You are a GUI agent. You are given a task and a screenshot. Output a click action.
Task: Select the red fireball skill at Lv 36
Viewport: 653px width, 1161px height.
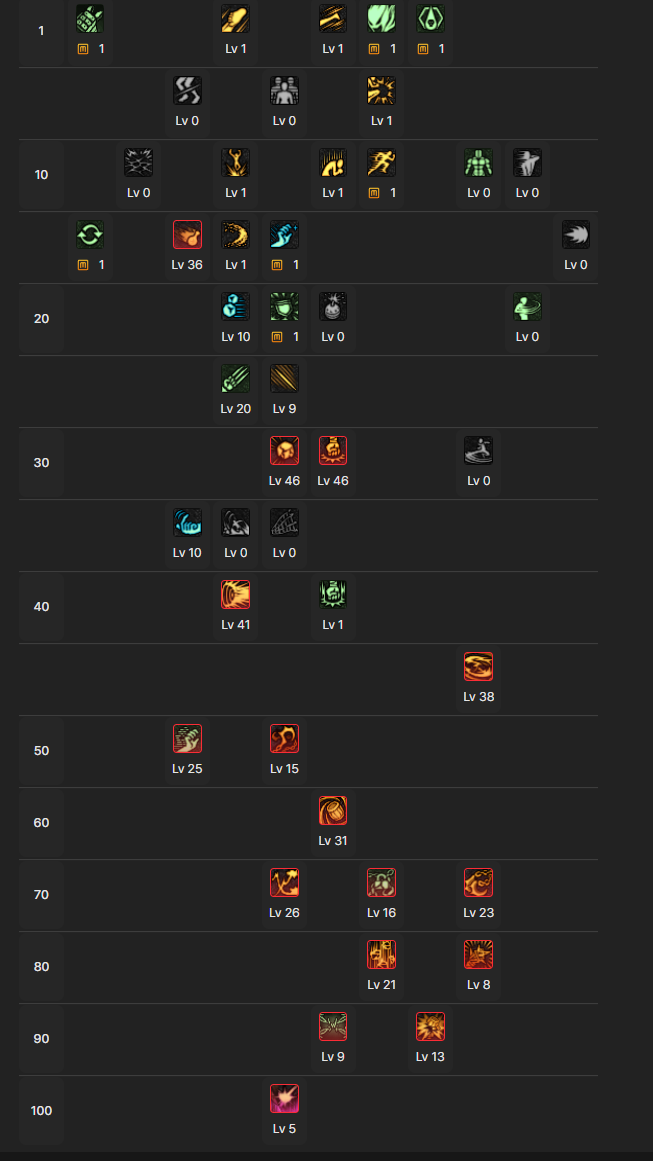click(187, 235)
